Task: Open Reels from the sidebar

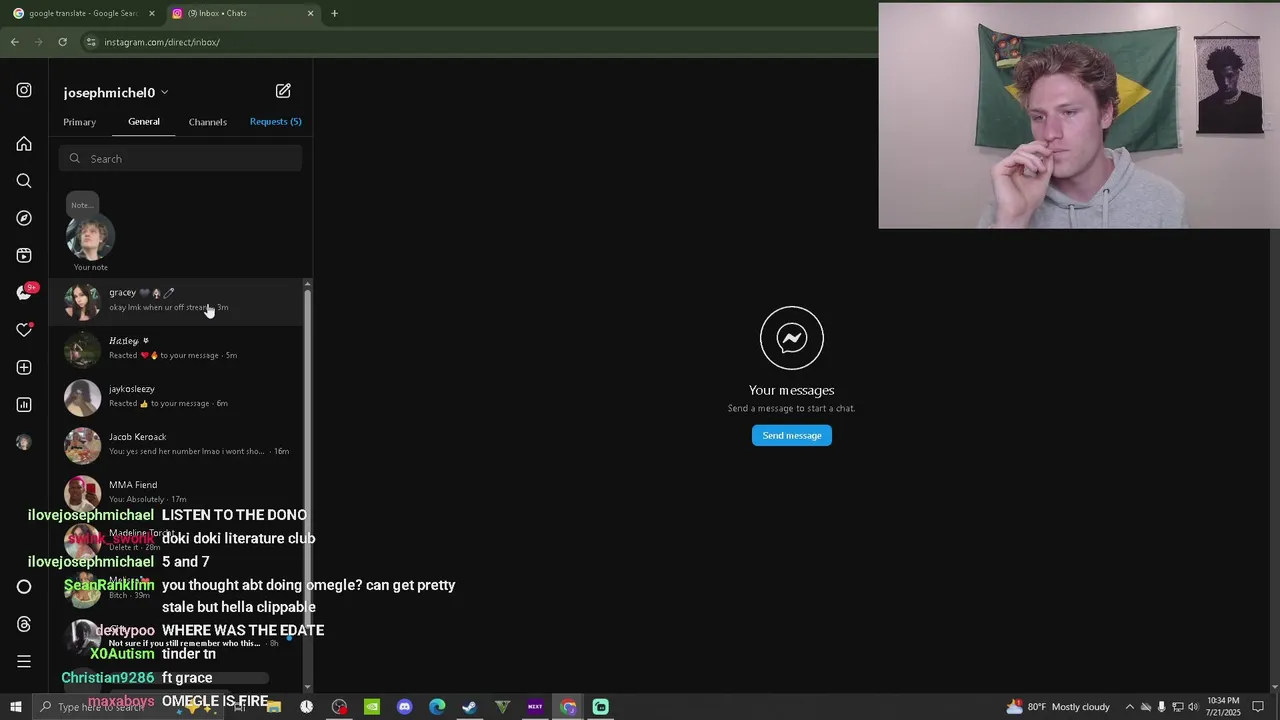Action: [x=24, y=255]
